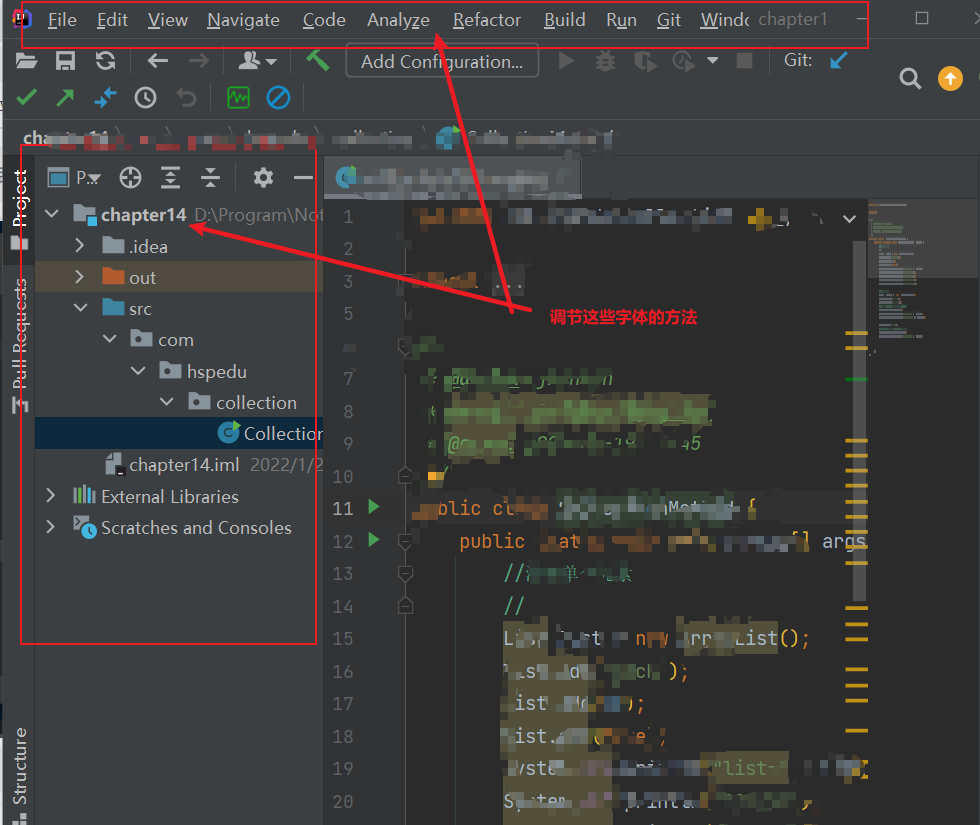Select chapter14.iml file
This screenshot has width=980, height=825.
184,464
